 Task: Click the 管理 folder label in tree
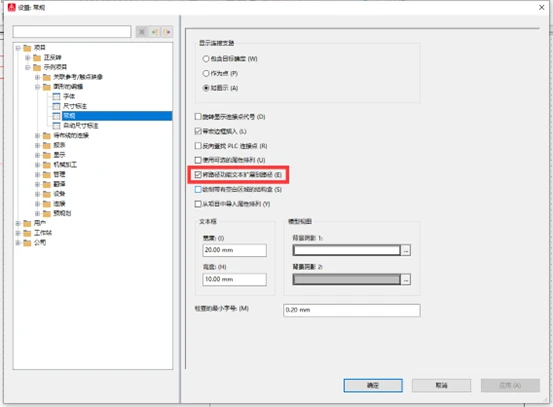coord(59,175)
